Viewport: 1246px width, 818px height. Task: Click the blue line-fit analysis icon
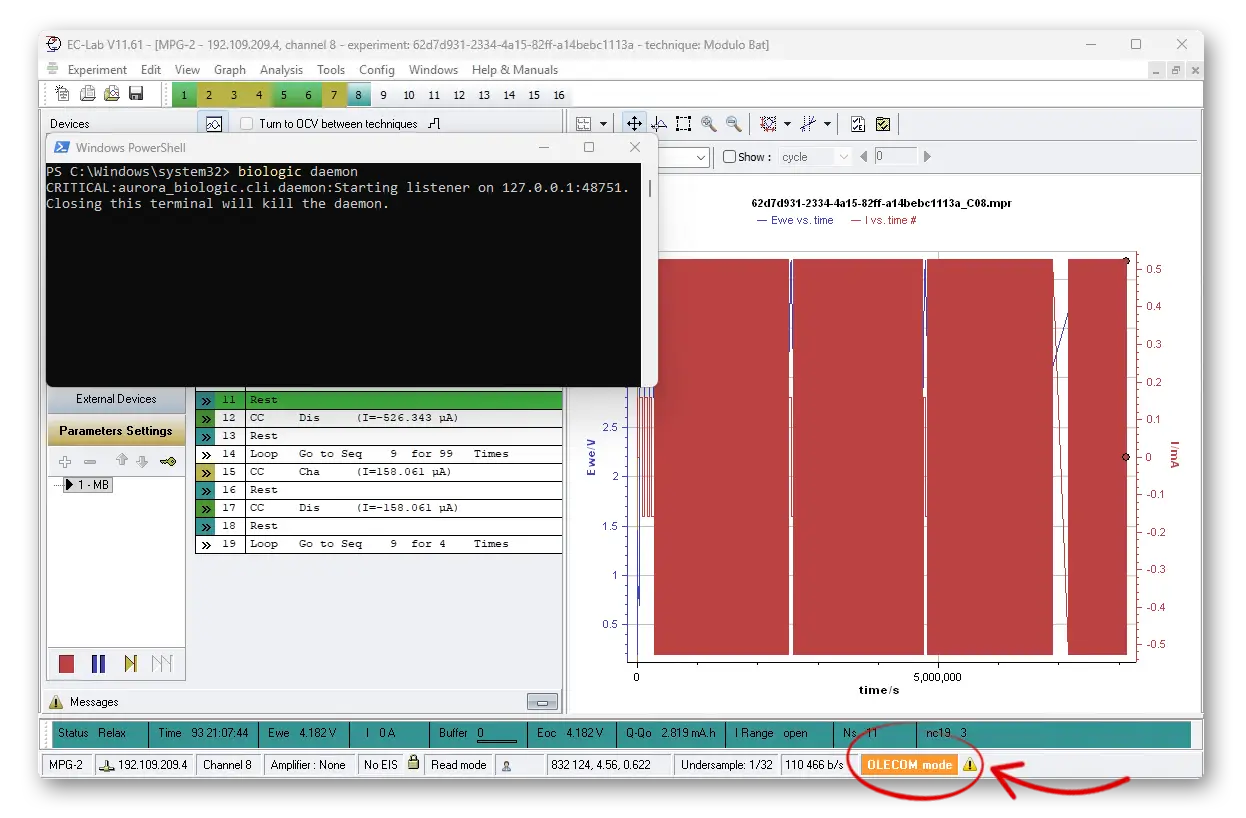(809, 124)
